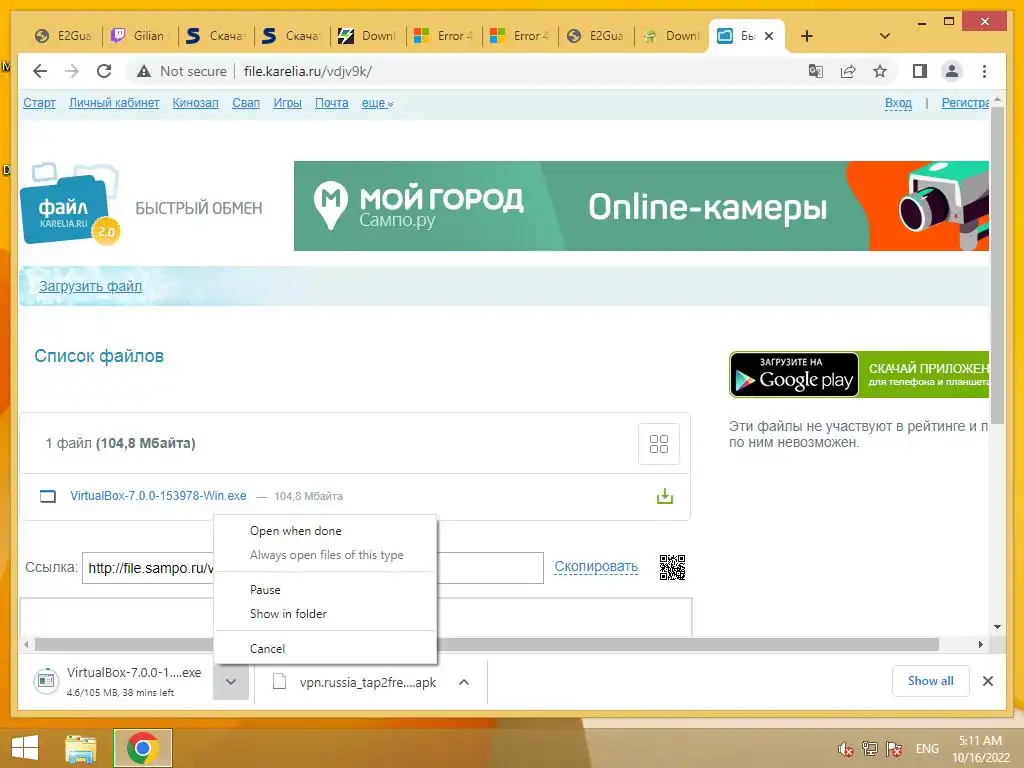1024x768 pixels.
Task: Click the Скопировать copy link
Action: click(x=596, y=567)
